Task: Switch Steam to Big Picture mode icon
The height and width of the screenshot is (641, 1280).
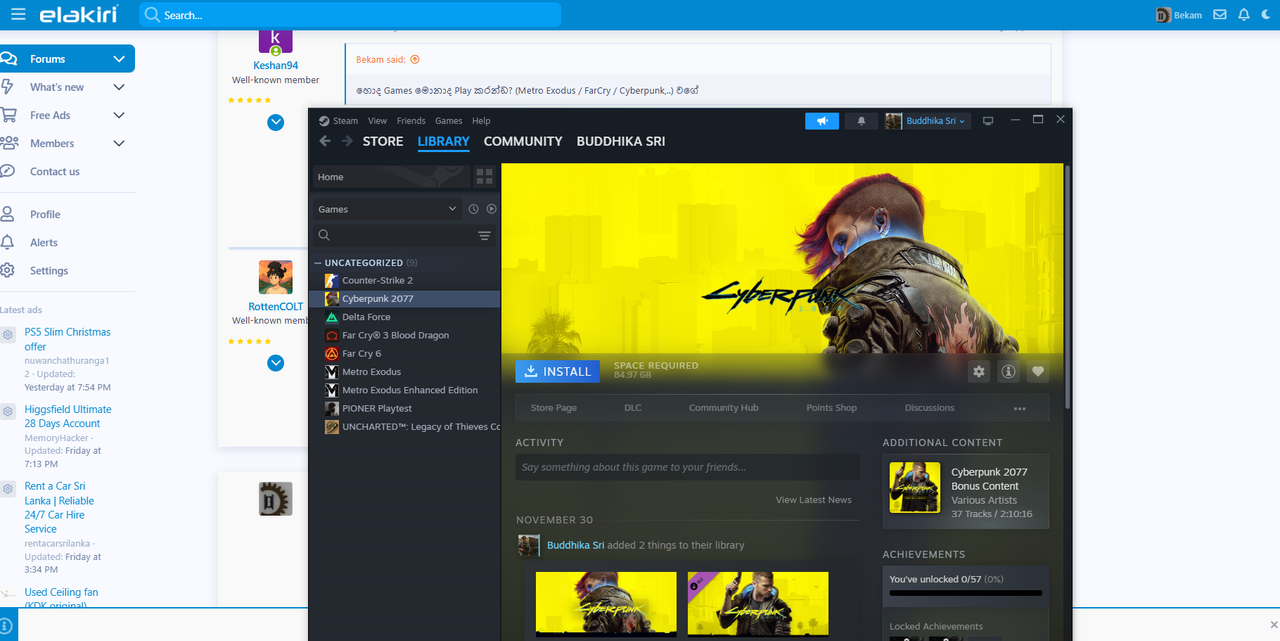Action: [x=988, y=121]
